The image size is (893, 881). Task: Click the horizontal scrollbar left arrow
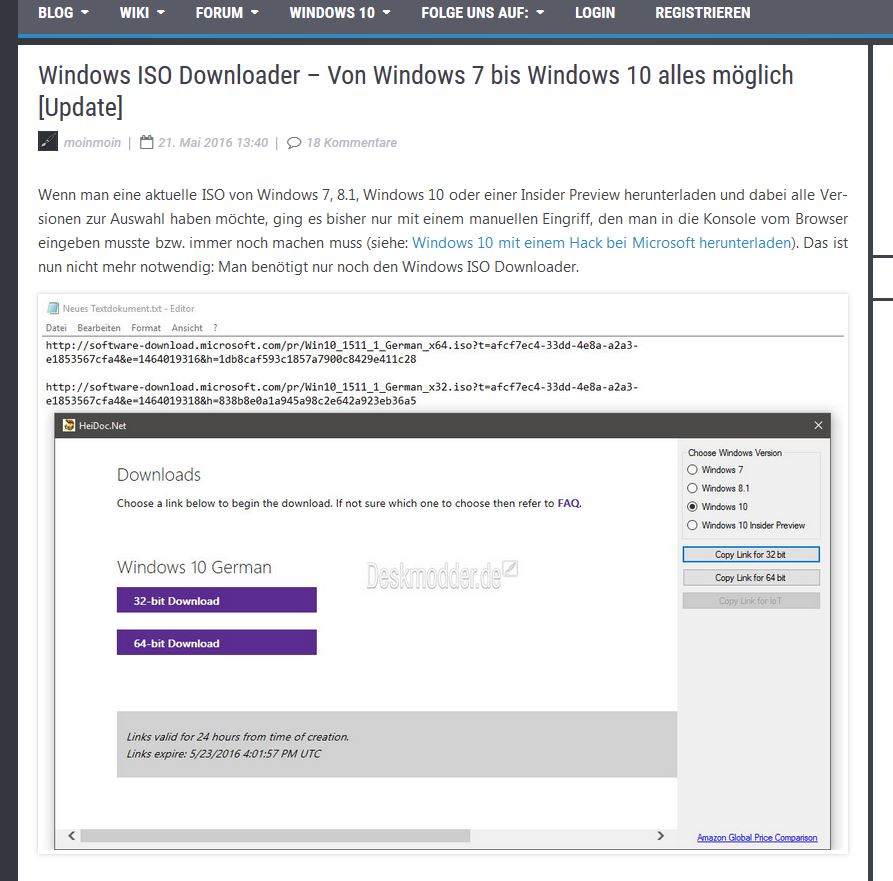pyautogui.click(x=72, y=835)
